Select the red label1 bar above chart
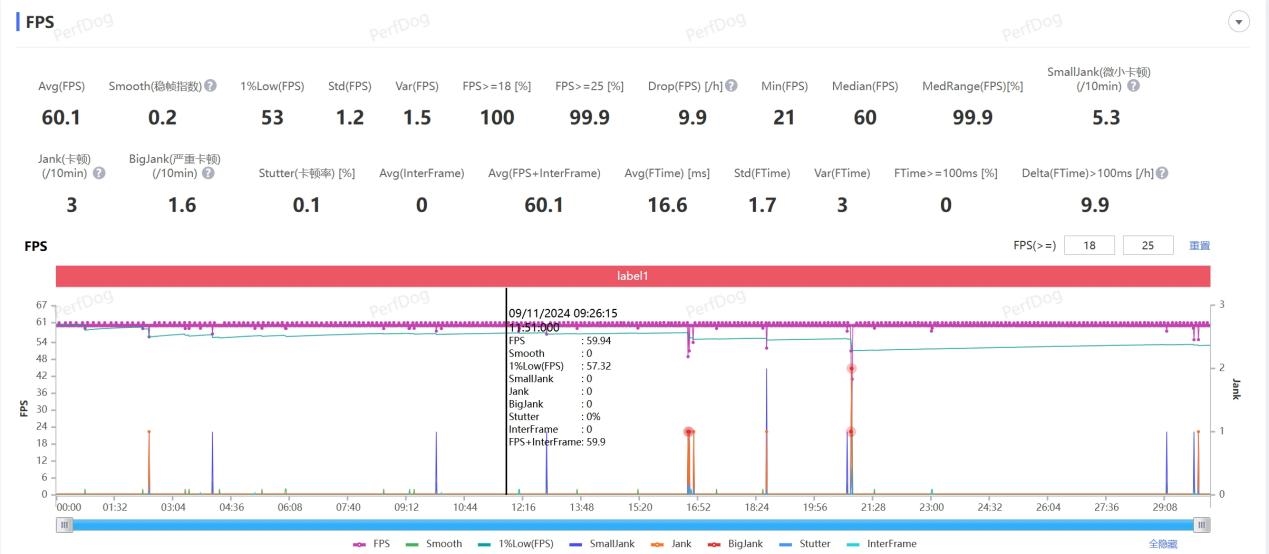This screenshot has width=1269, height=554. coord(633,275)
